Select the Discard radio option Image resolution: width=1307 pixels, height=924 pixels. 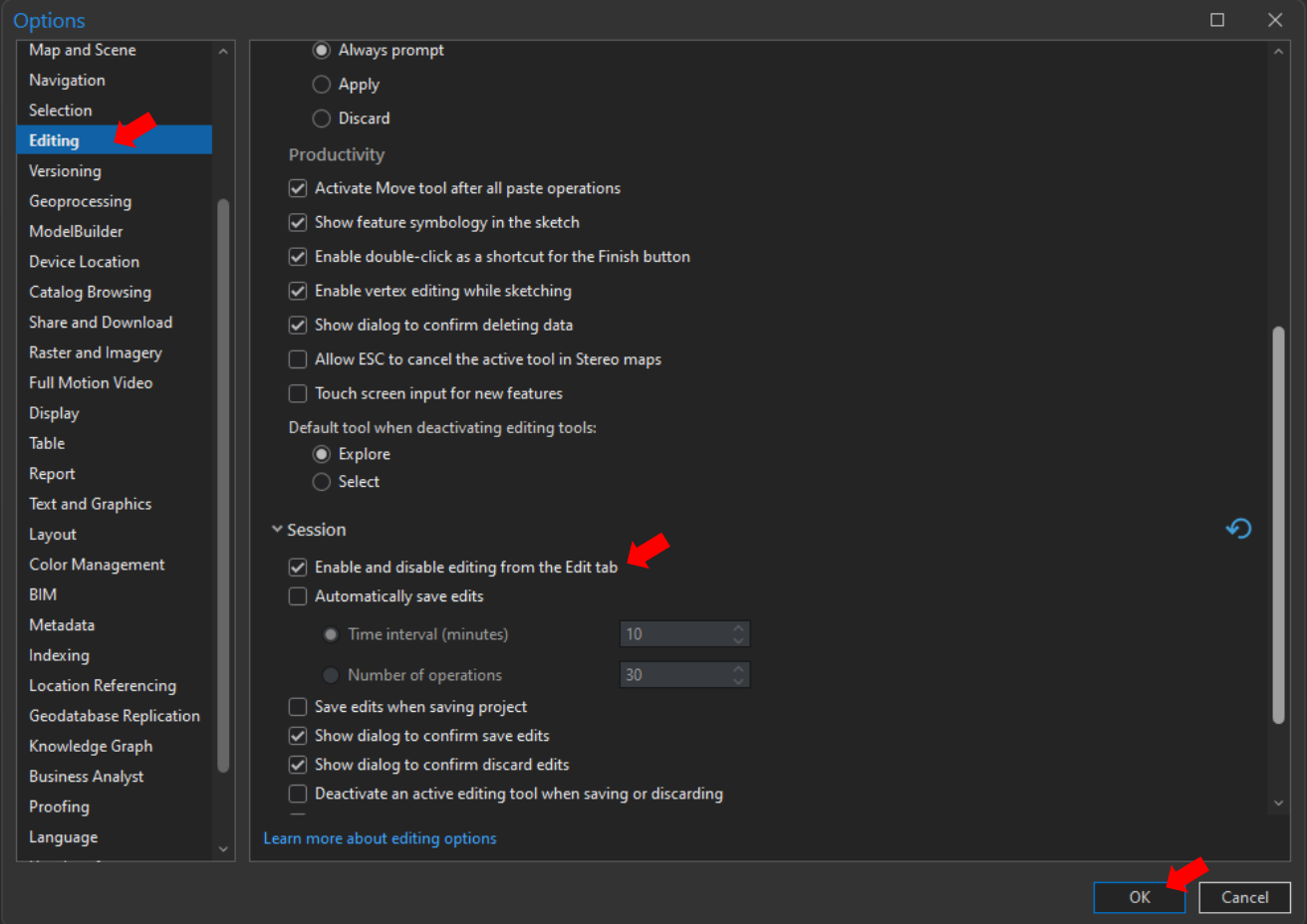tap(322, 118)
